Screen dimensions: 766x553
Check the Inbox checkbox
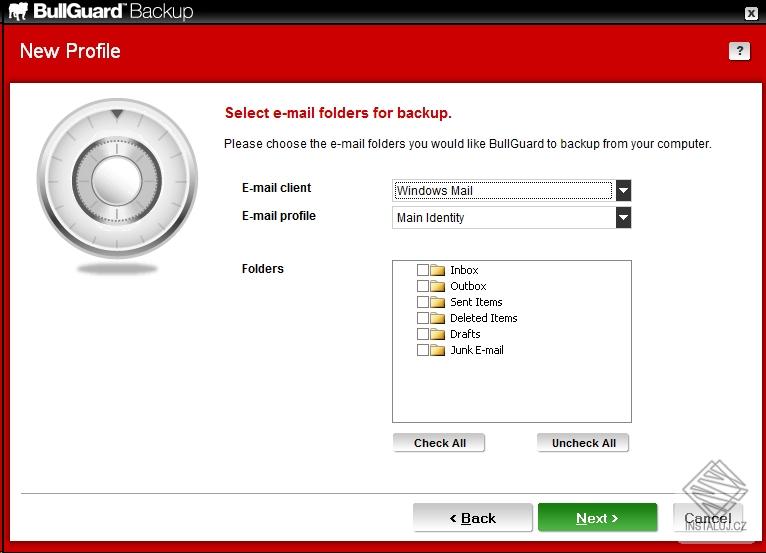[423, 270]
